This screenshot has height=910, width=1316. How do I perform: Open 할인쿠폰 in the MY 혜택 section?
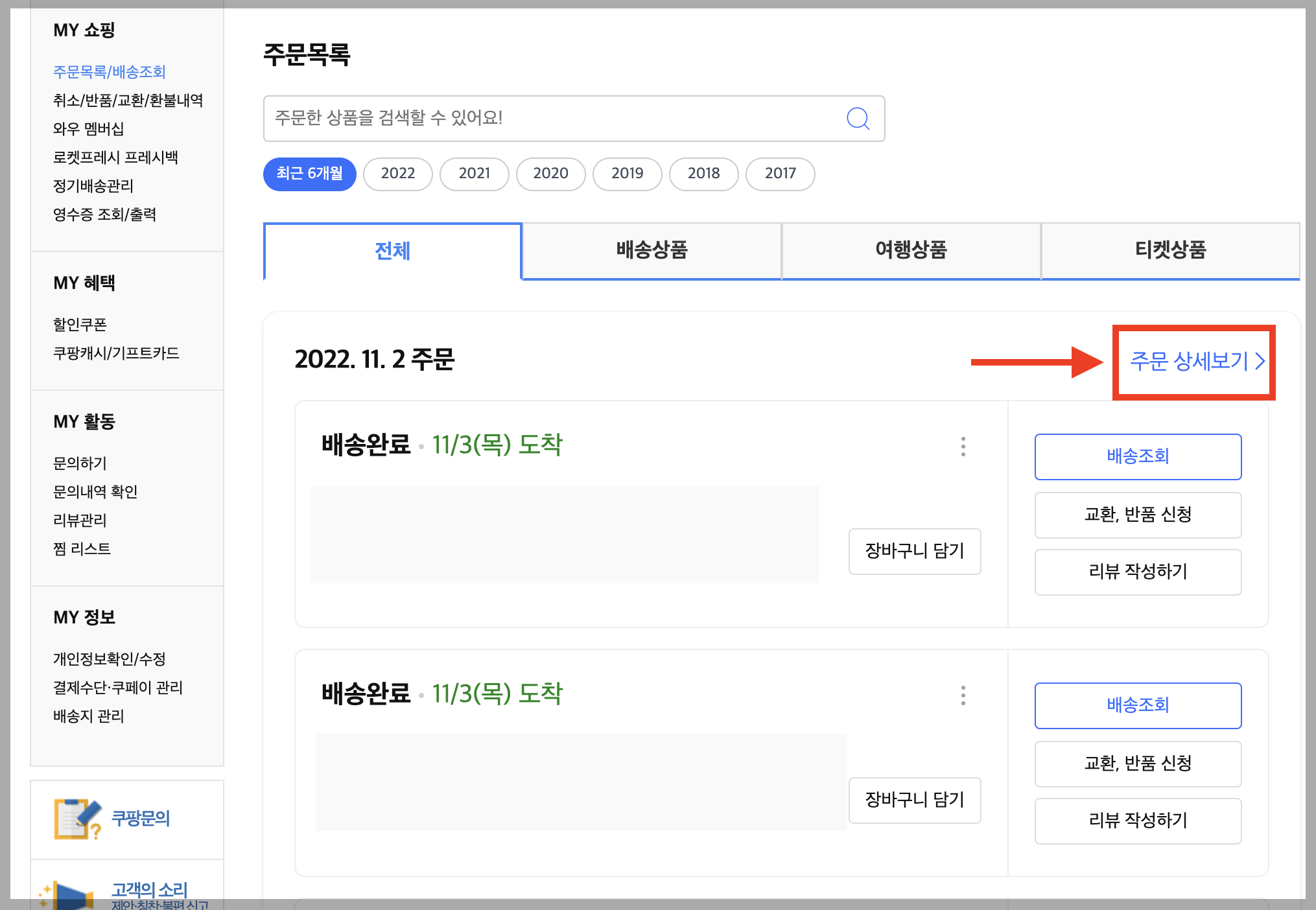coord(80,324)
